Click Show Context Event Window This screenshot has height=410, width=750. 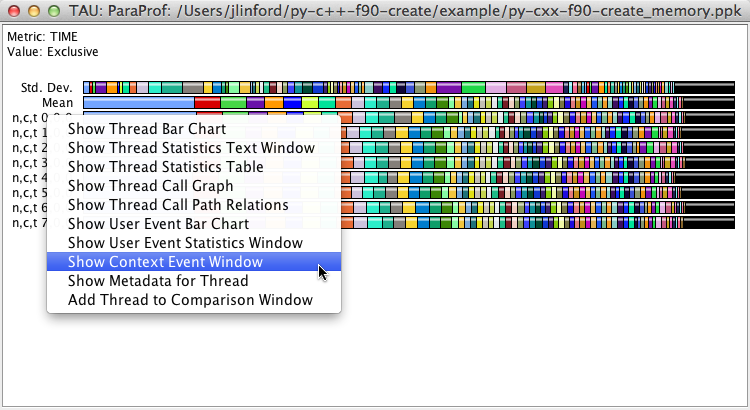pos(165,262)
